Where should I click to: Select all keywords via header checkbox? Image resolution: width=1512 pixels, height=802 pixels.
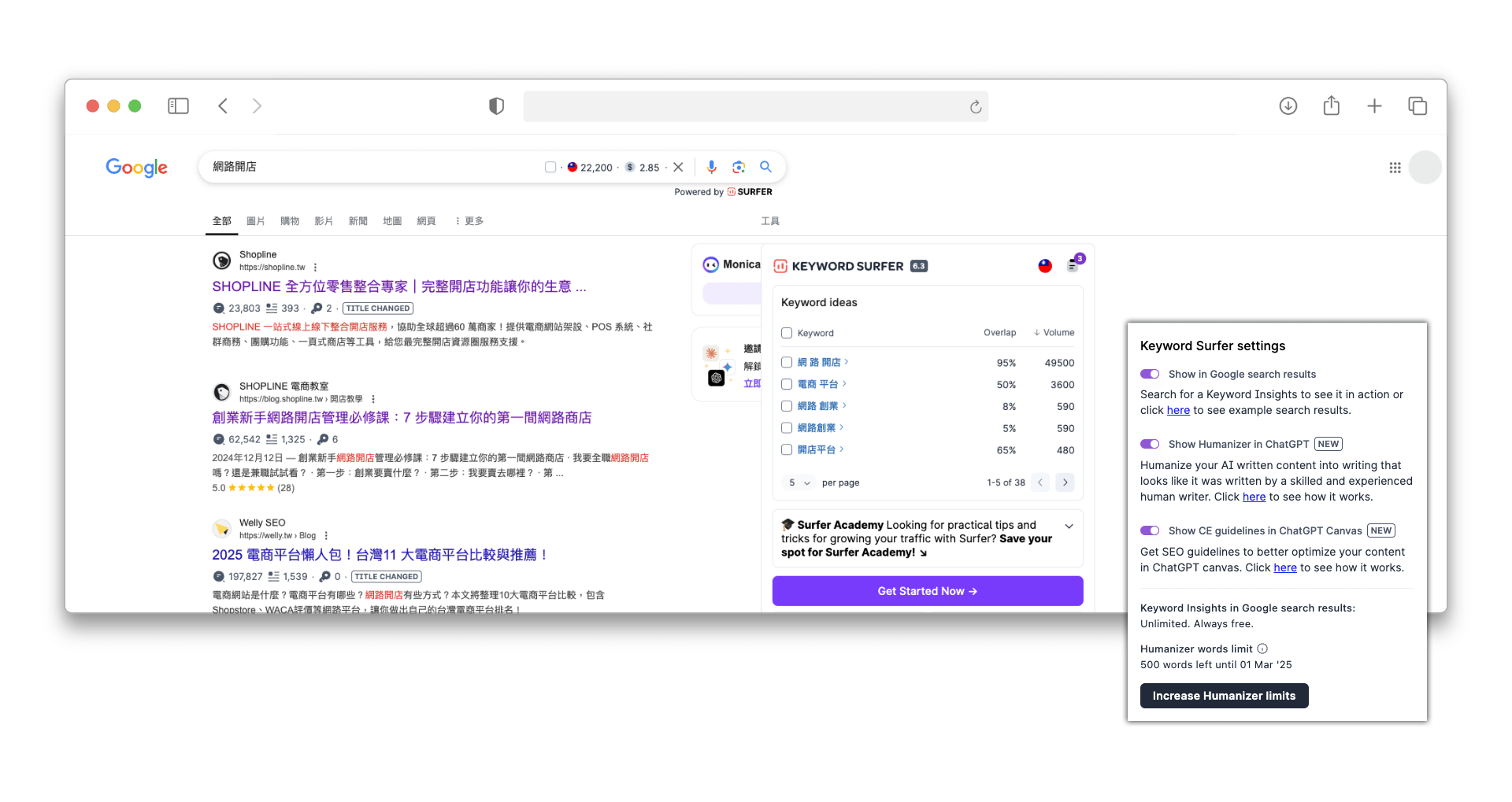(x=787, y=333)
